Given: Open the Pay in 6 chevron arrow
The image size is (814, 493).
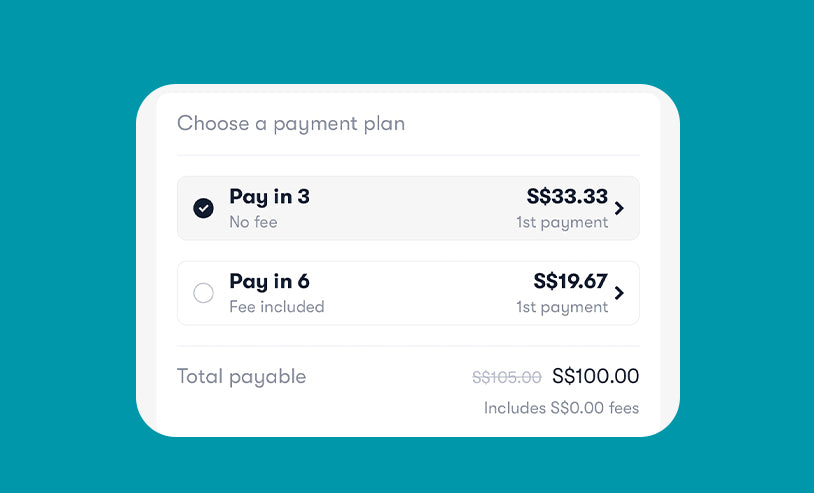Looking at the screenshot, I should (619, 293).
